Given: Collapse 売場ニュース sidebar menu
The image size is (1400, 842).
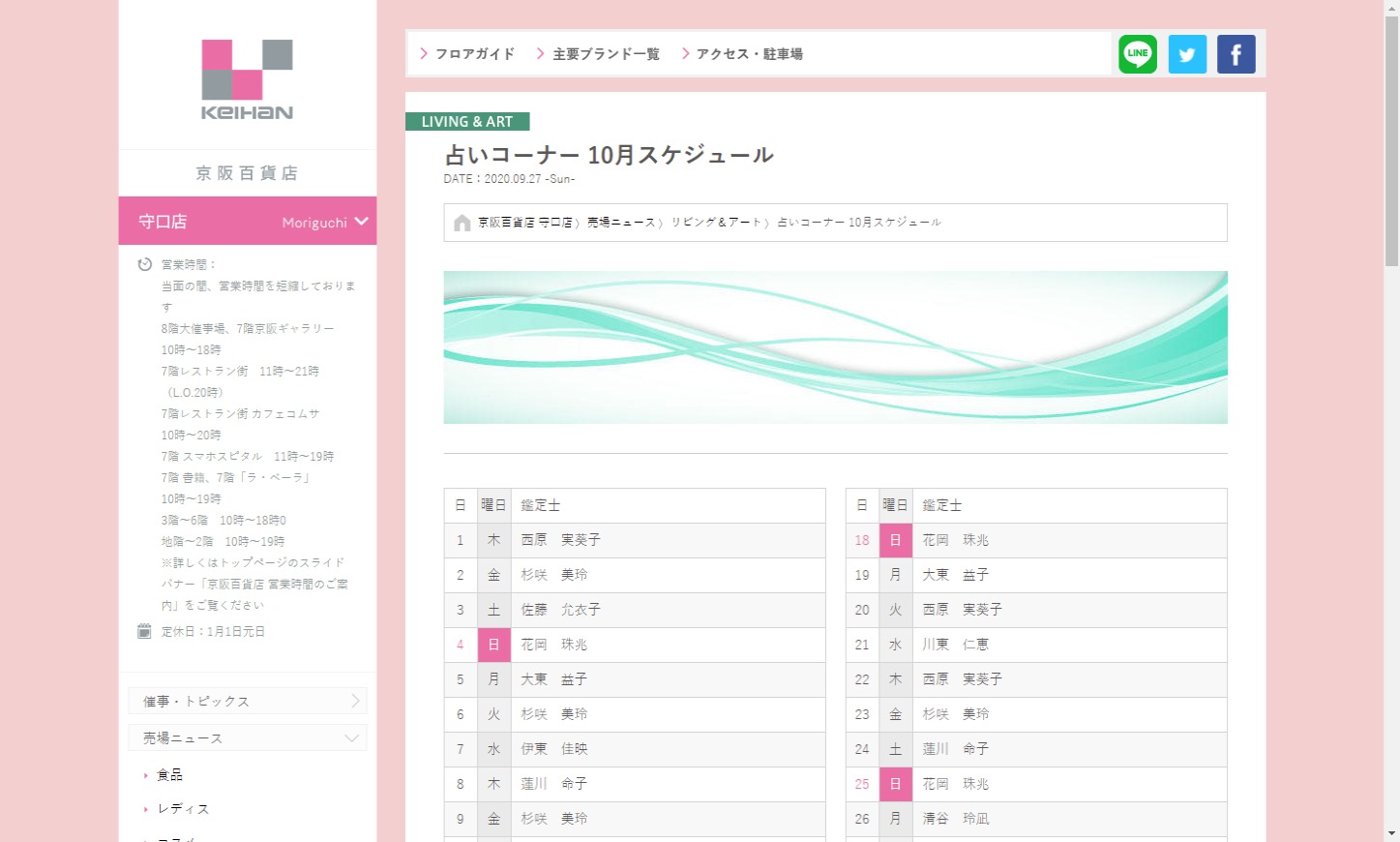Looking at the screenshot, I should tap(248, 737).
